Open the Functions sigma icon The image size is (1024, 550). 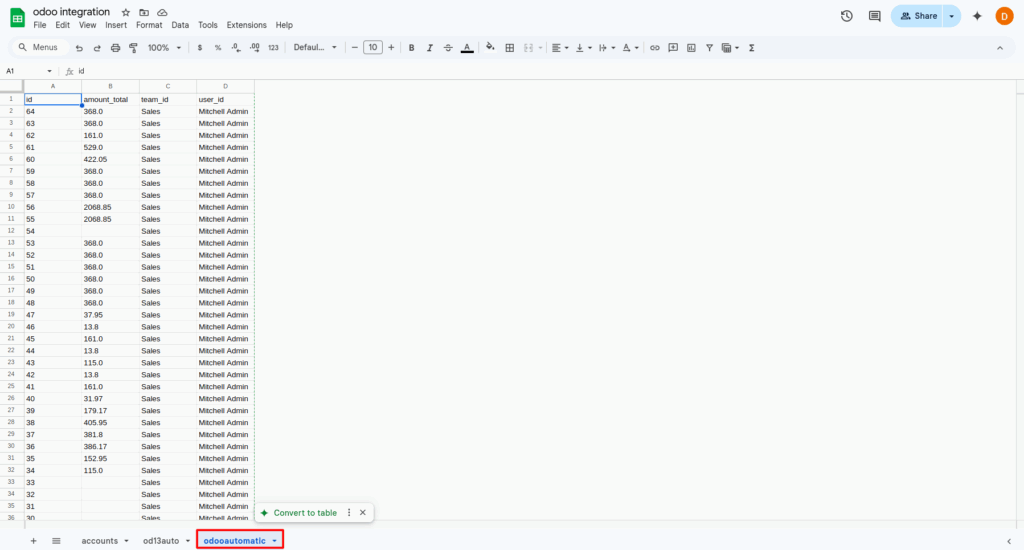click(752, 48)
